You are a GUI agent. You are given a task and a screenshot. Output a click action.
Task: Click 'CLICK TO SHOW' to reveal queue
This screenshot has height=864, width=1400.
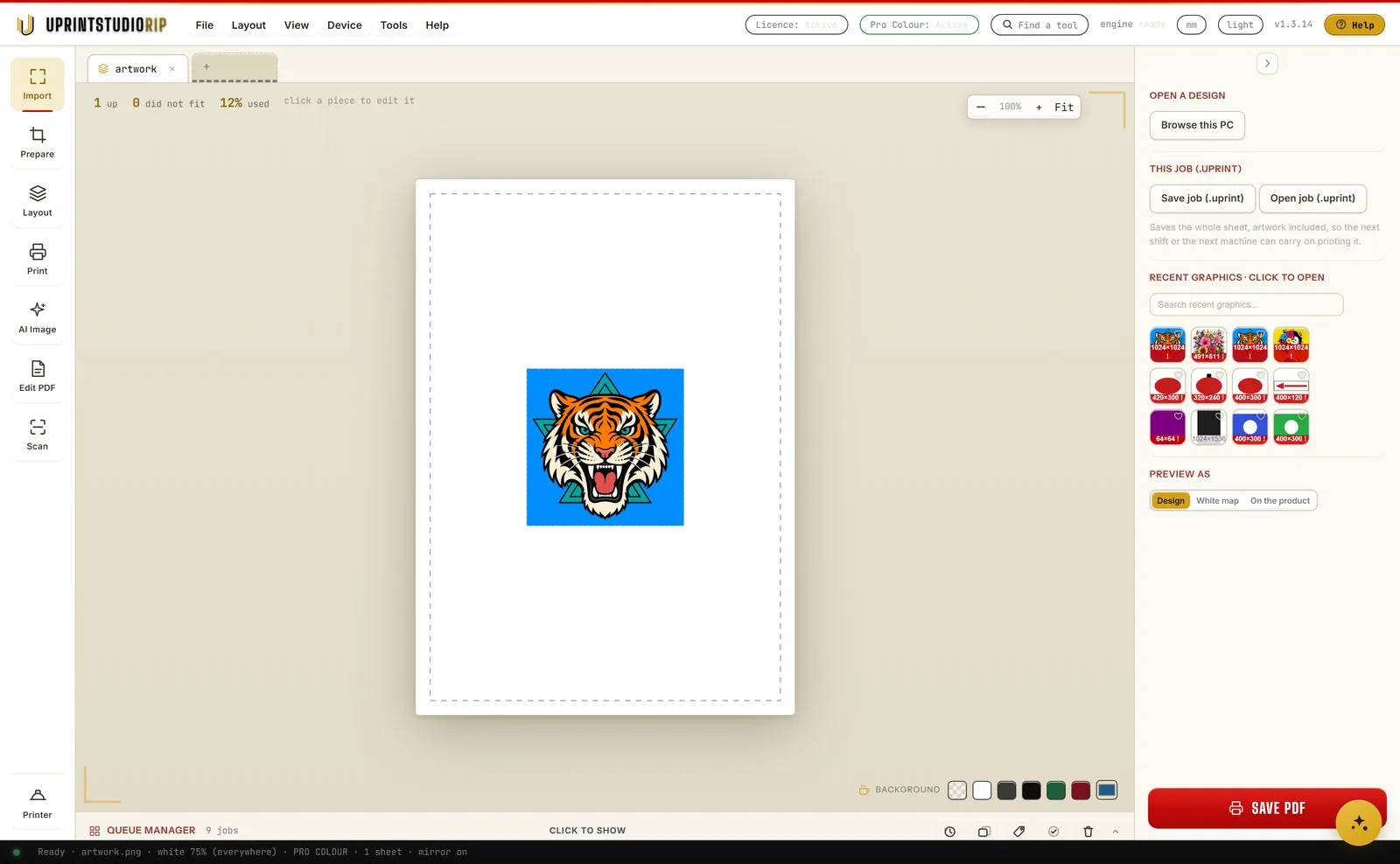[x=587, y=831]
